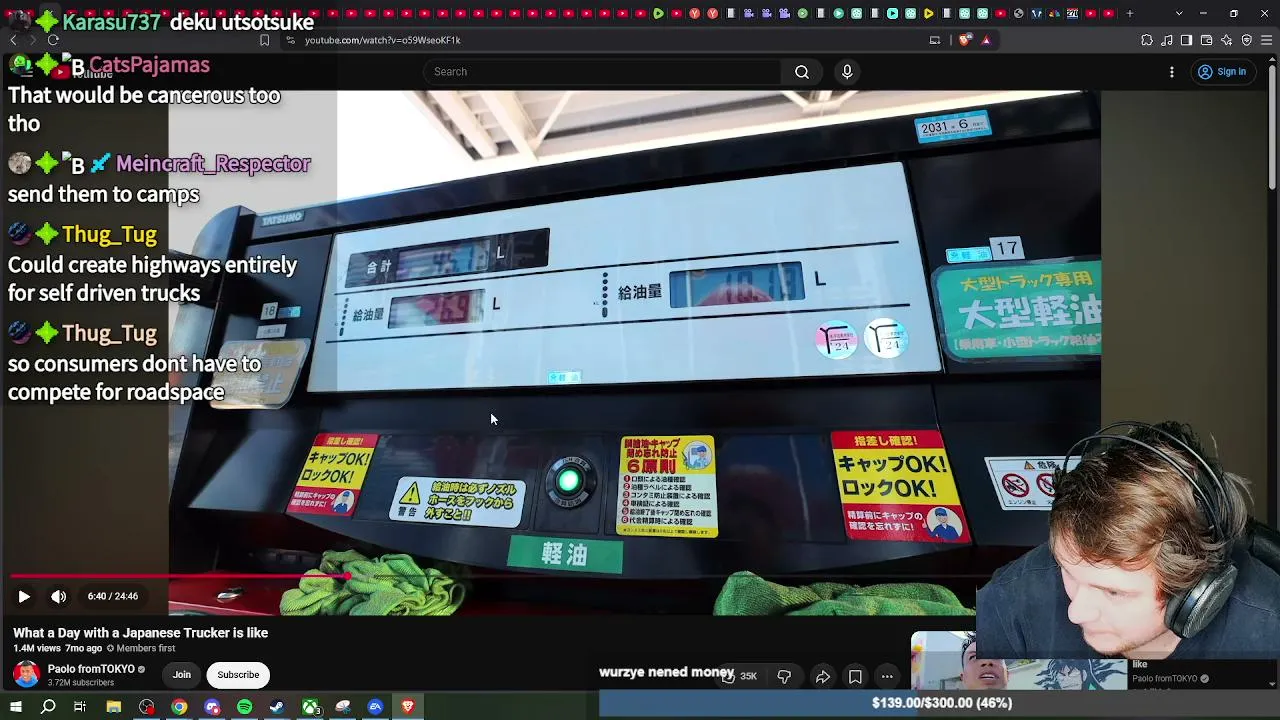Open the browser extensions puzzle icon
Viewport: 1280px width, 720px height.
click(x=1147, y=40)
